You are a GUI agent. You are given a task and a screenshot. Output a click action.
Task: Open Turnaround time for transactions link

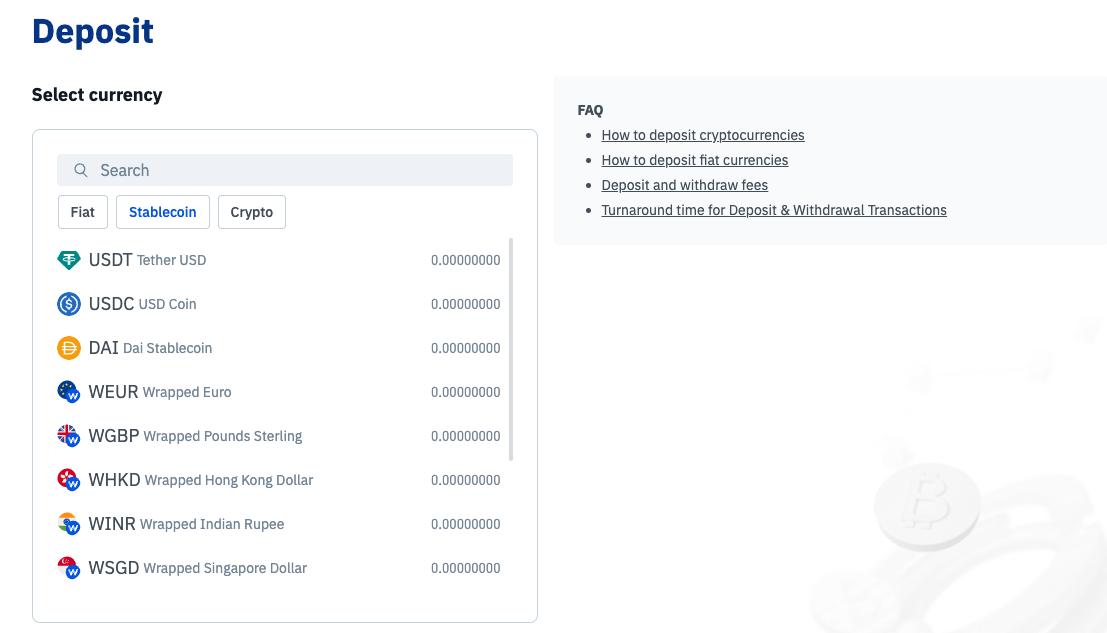pyautogui.click(x=773, y=210)
